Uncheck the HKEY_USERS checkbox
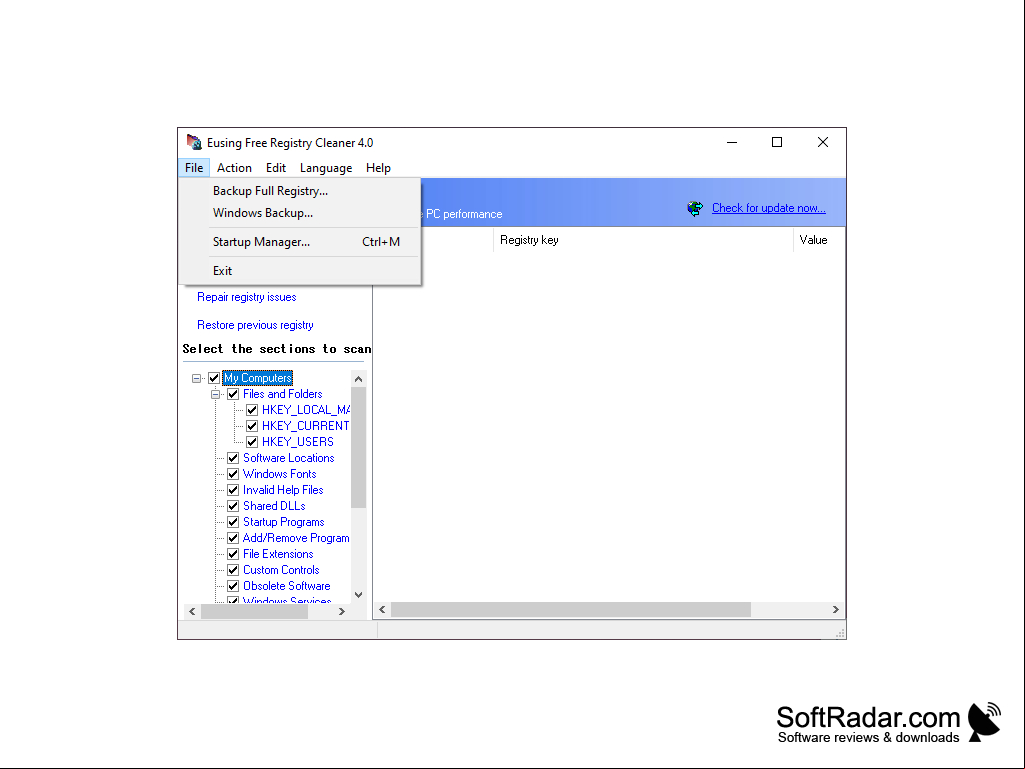 (x=252, y=442)
